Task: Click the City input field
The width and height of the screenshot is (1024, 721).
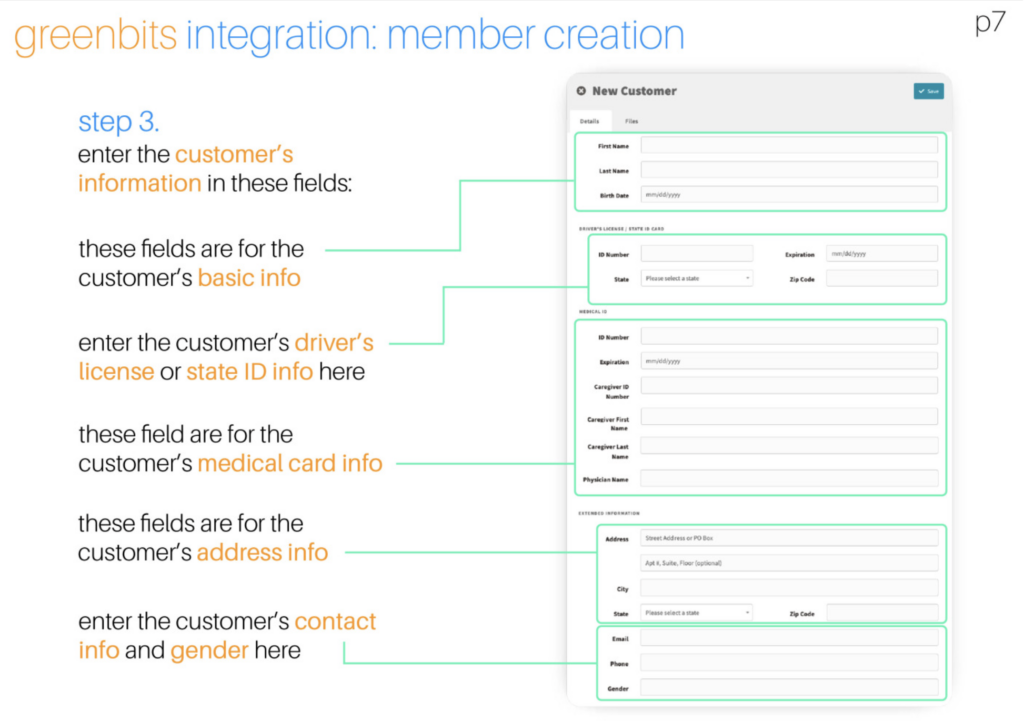Action: tap(789, 588)
